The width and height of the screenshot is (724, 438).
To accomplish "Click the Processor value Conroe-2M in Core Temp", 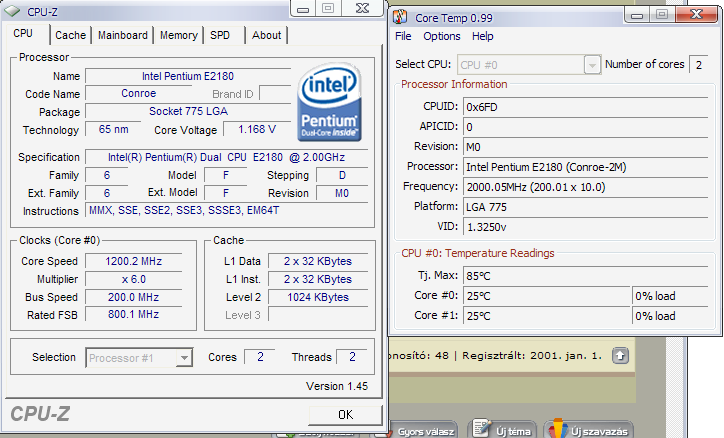I will [585, 167].
